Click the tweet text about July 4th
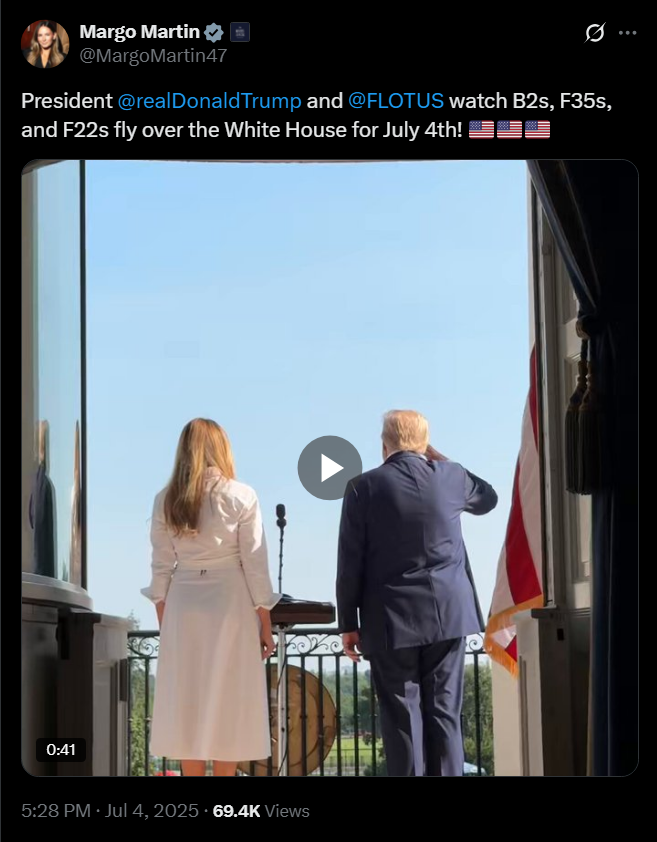This screenshot has width=657, height=842. pos(316,115)
